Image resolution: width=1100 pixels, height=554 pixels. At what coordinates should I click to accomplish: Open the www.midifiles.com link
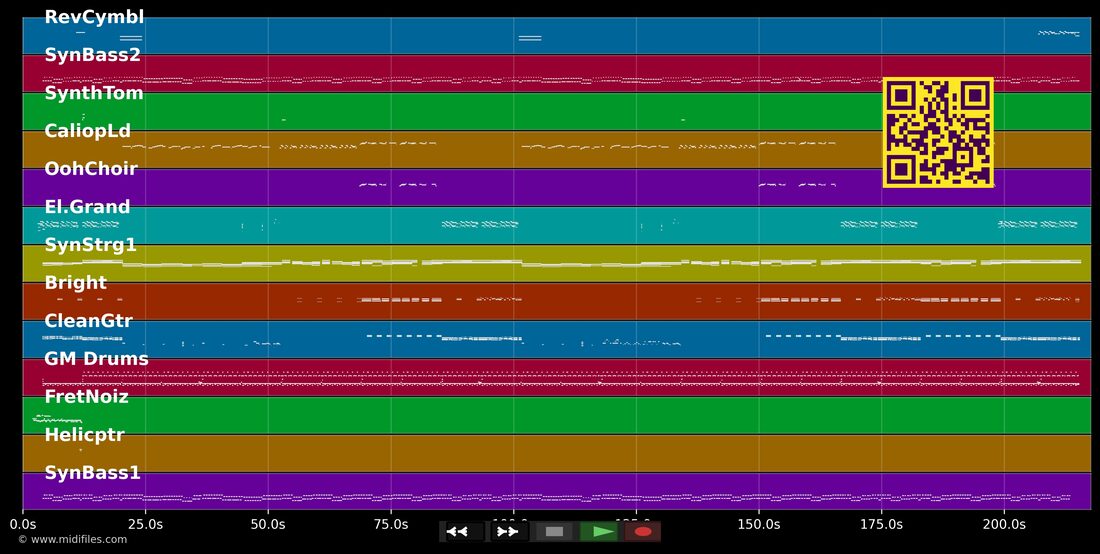[x=79, y=540]
